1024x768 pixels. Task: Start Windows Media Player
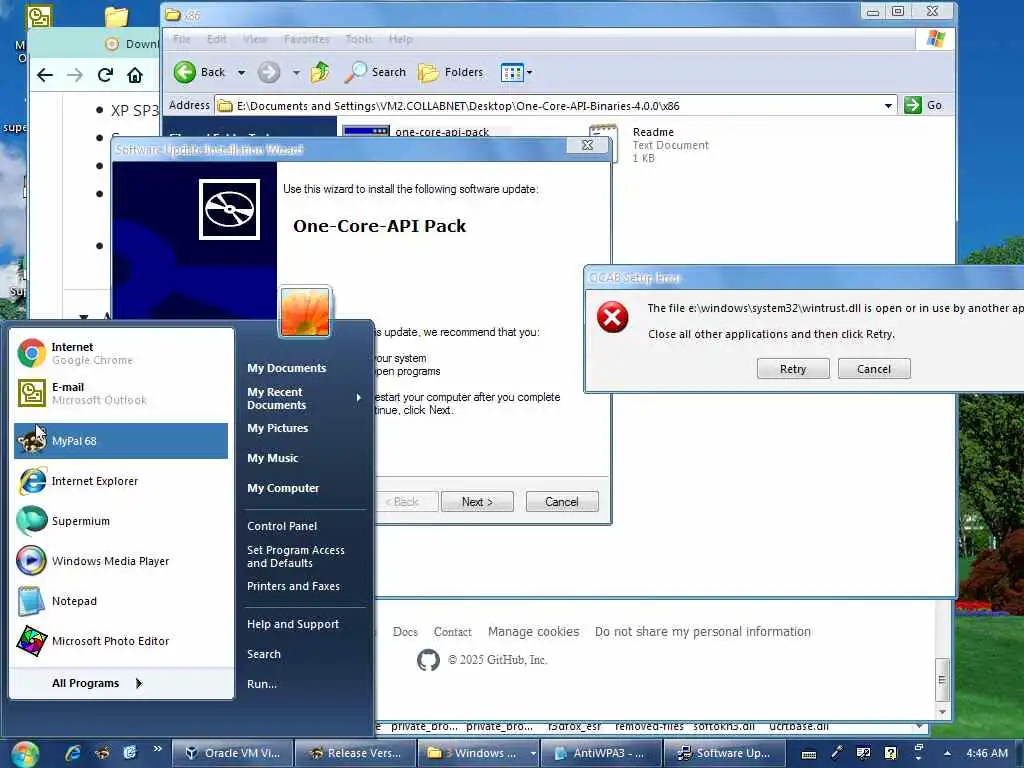(121, 561)
